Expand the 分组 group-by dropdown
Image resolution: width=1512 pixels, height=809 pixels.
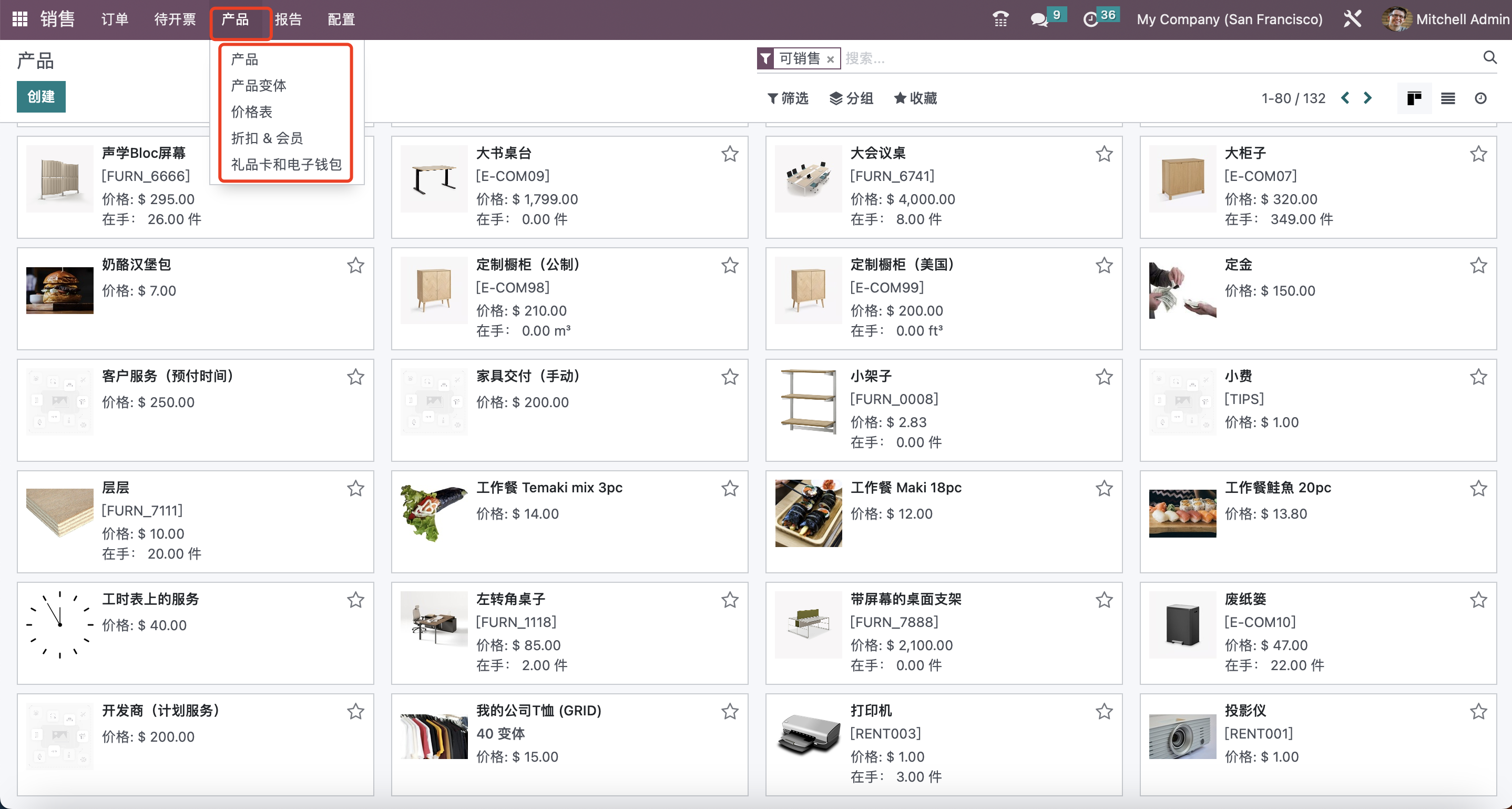(851, 98)
